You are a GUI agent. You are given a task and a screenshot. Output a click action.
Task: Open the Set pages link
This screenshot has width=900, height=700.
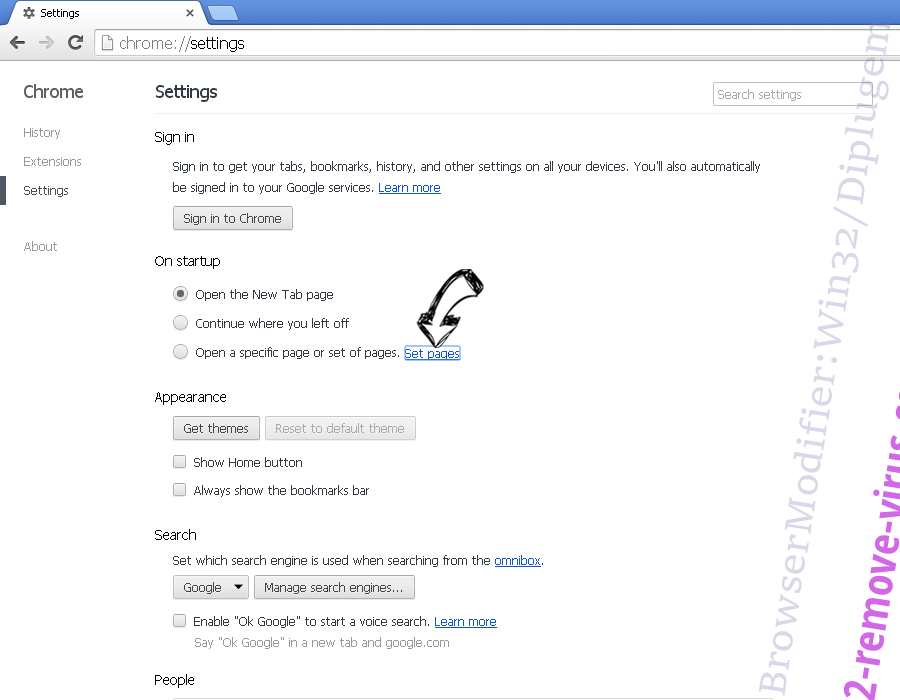pos(432,353)
